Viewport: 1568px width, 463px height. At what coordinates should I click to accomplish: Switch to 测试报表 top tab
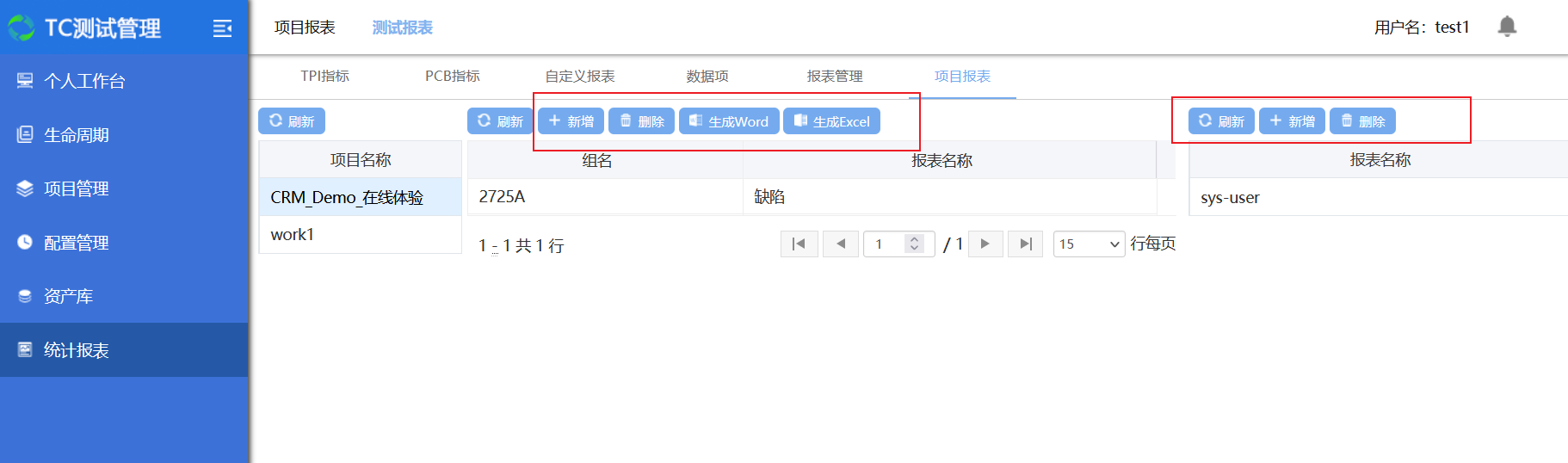point(402,28)
